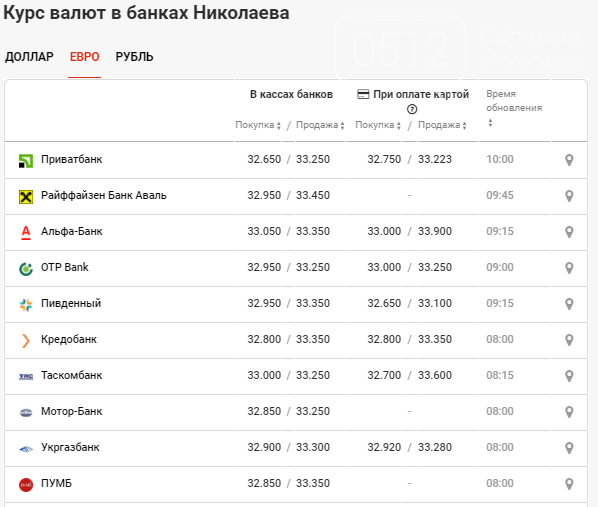Click the В кассах банков header
The image size is (598, 507).
coord(291,94)
